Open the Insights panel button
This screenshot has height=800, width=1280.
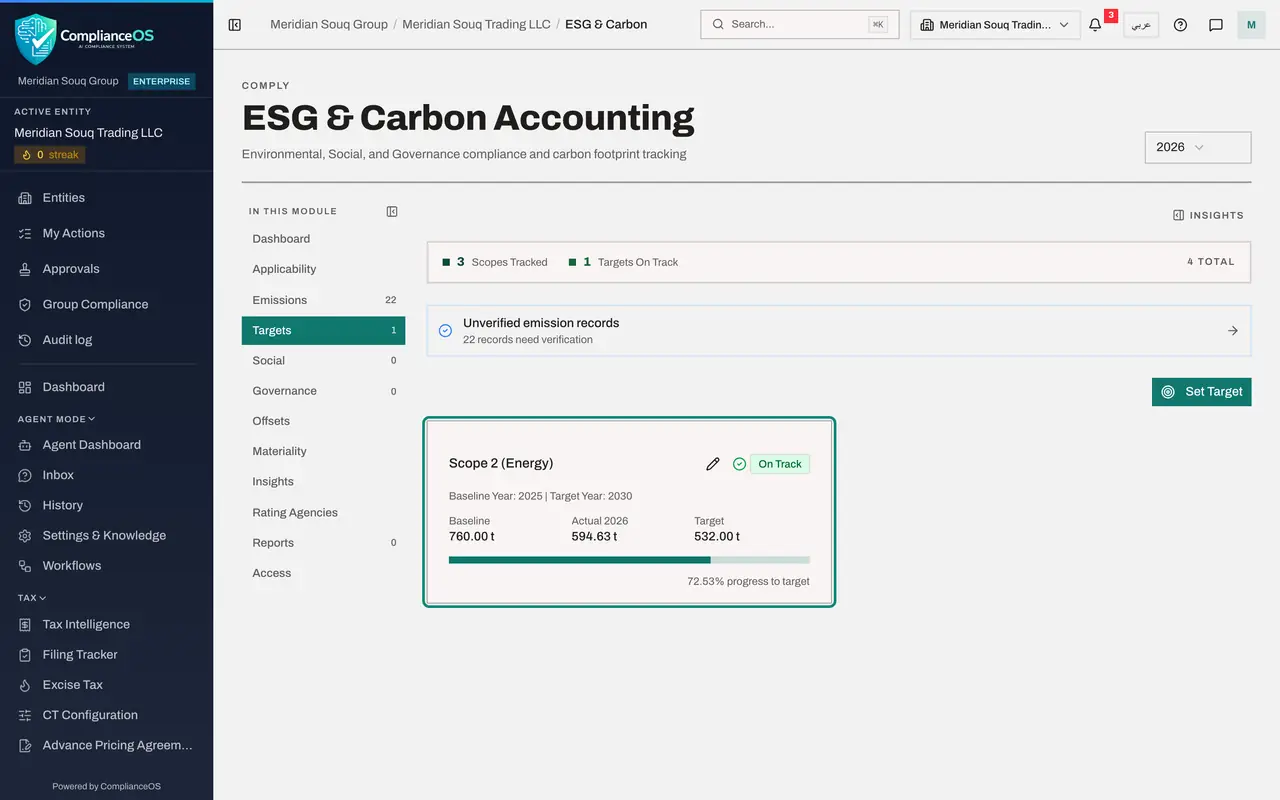1208,215
